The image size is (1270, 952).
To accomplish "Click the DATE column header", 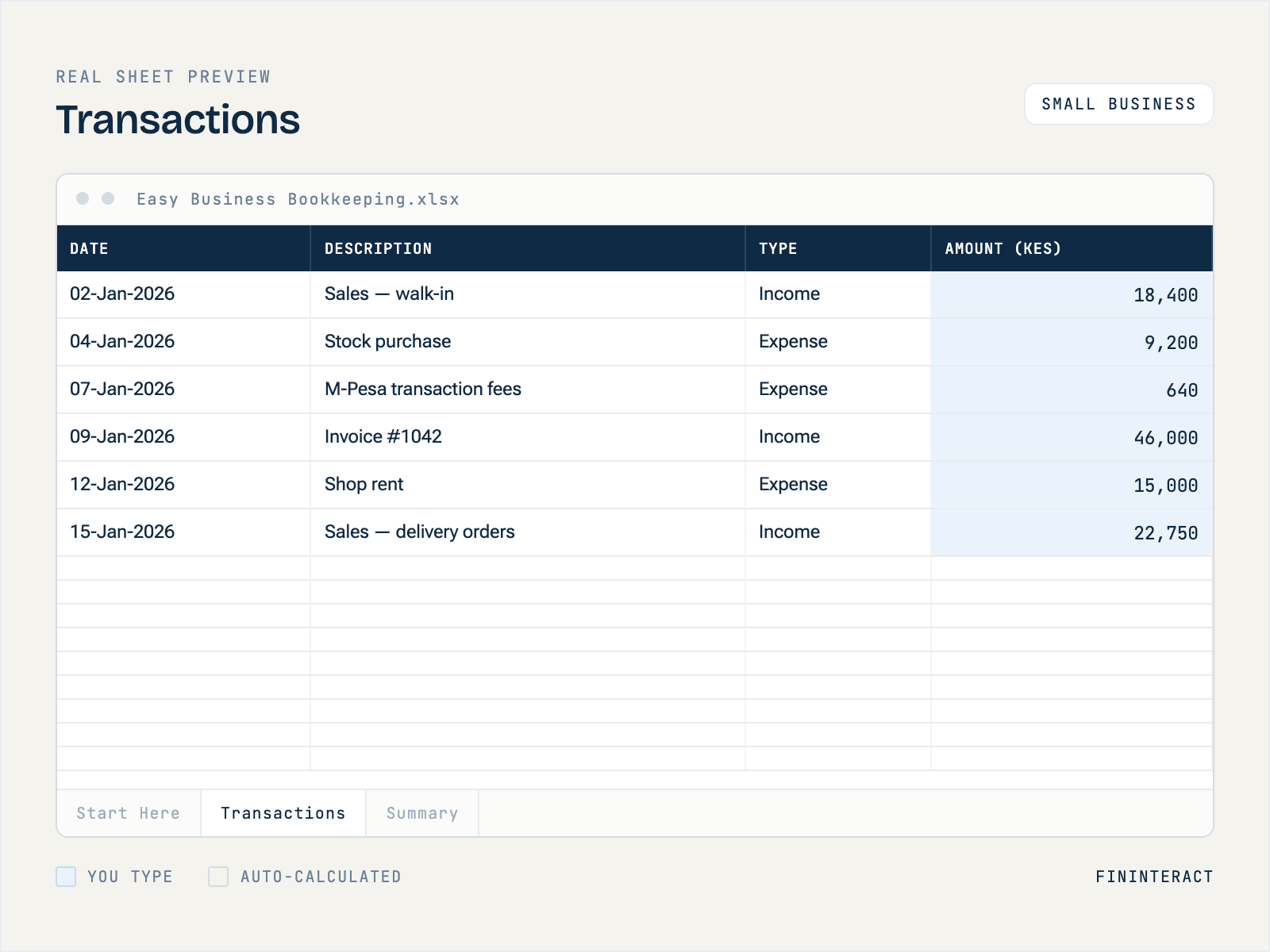I will [x=183, y=248].
